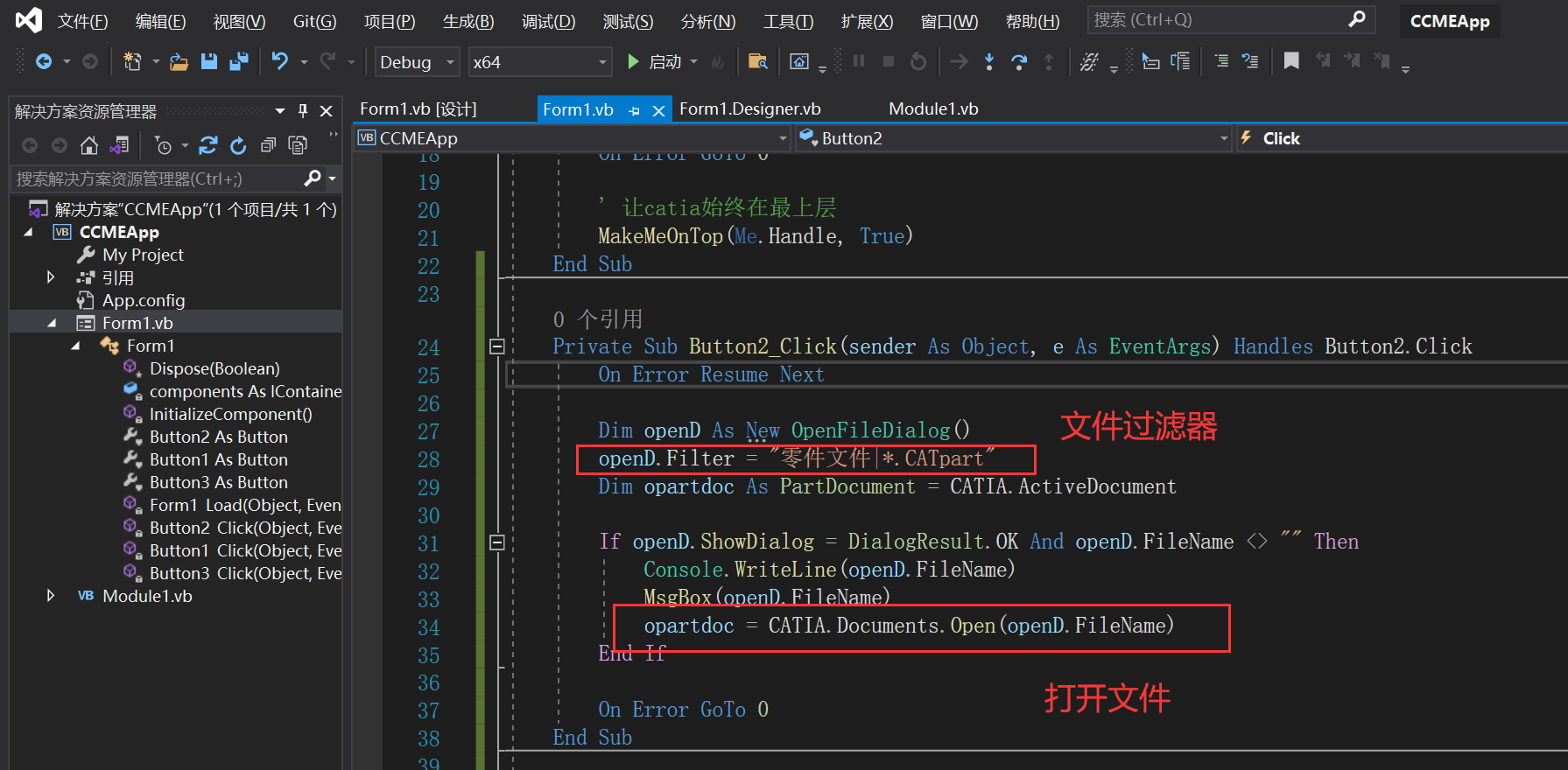Click the Show All Files icon
The width and height of the screenshot is (1568, 770).
pyautogui.click(x=299, y=145)
